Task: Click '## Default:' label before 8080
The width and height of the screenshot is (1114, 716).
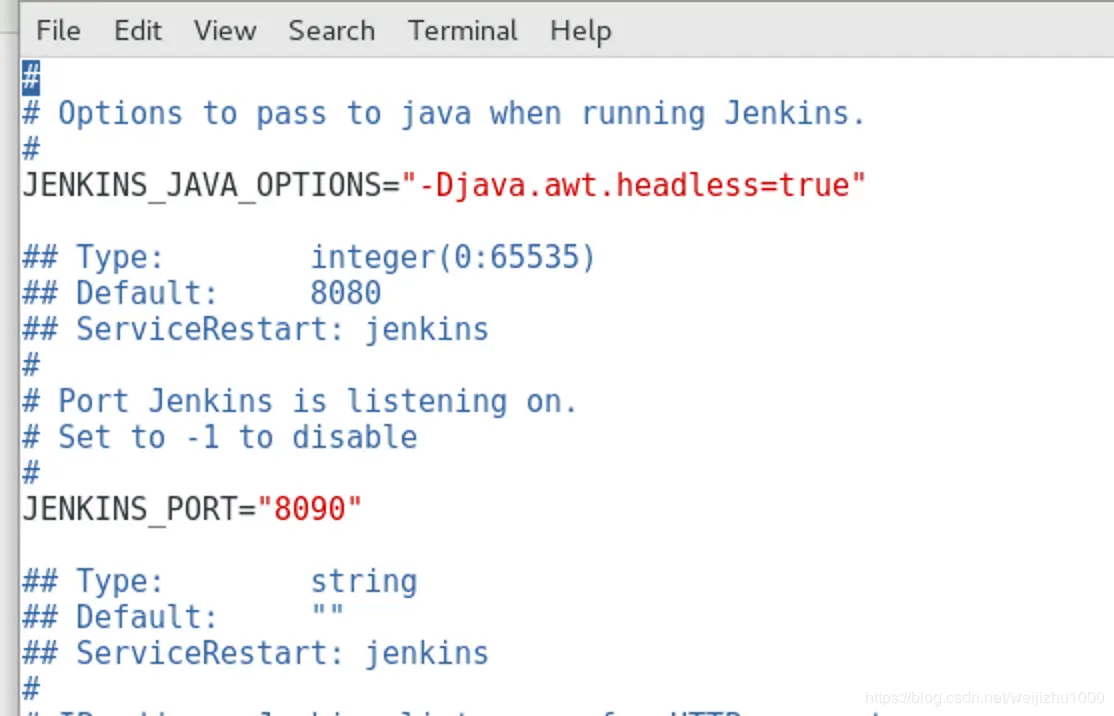Action: tap(120, 293)
